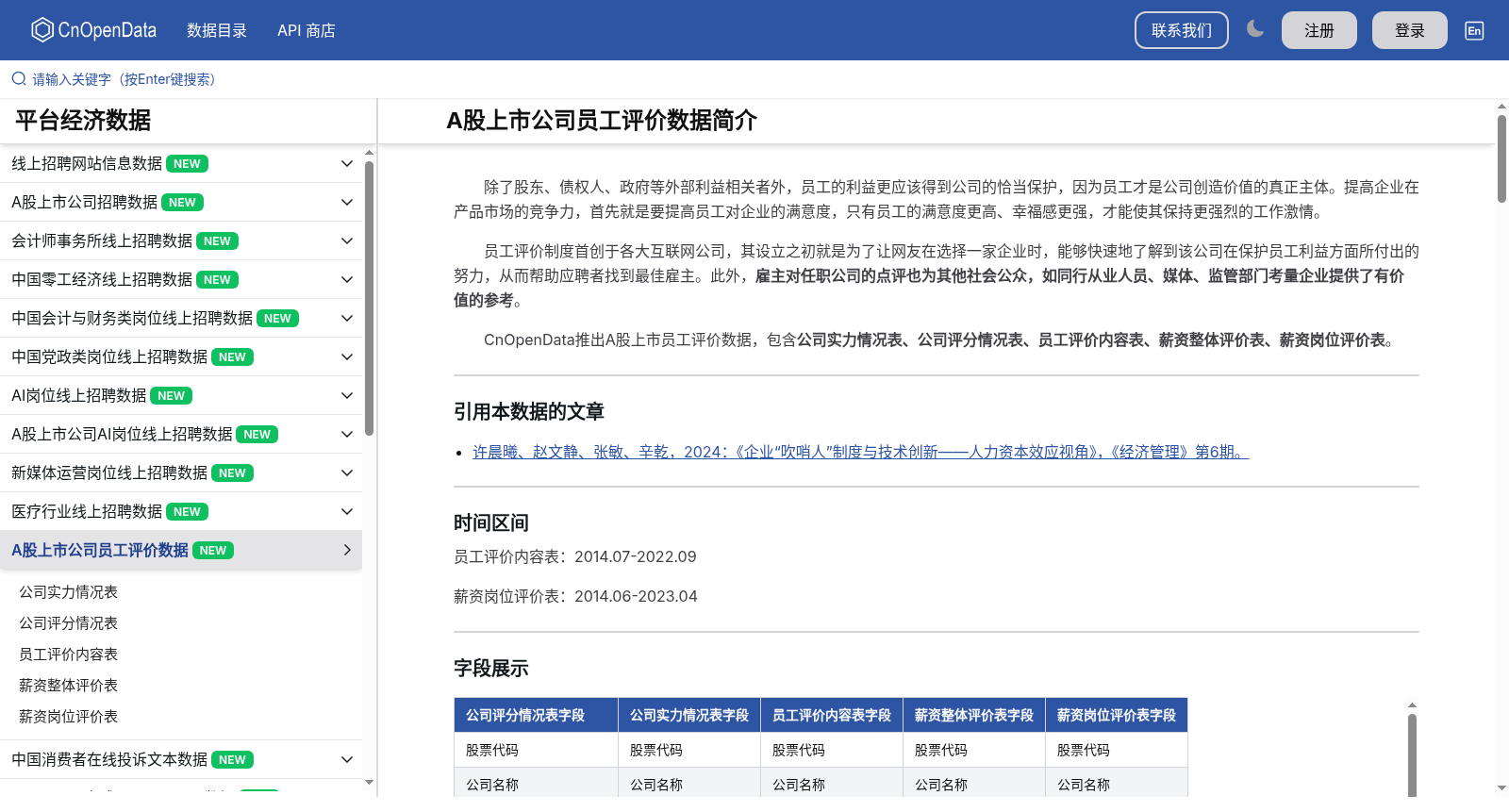Viewport: 1509px width, 812px height.
Task: Click 时间区间 heading
Action: pos(491,523)
